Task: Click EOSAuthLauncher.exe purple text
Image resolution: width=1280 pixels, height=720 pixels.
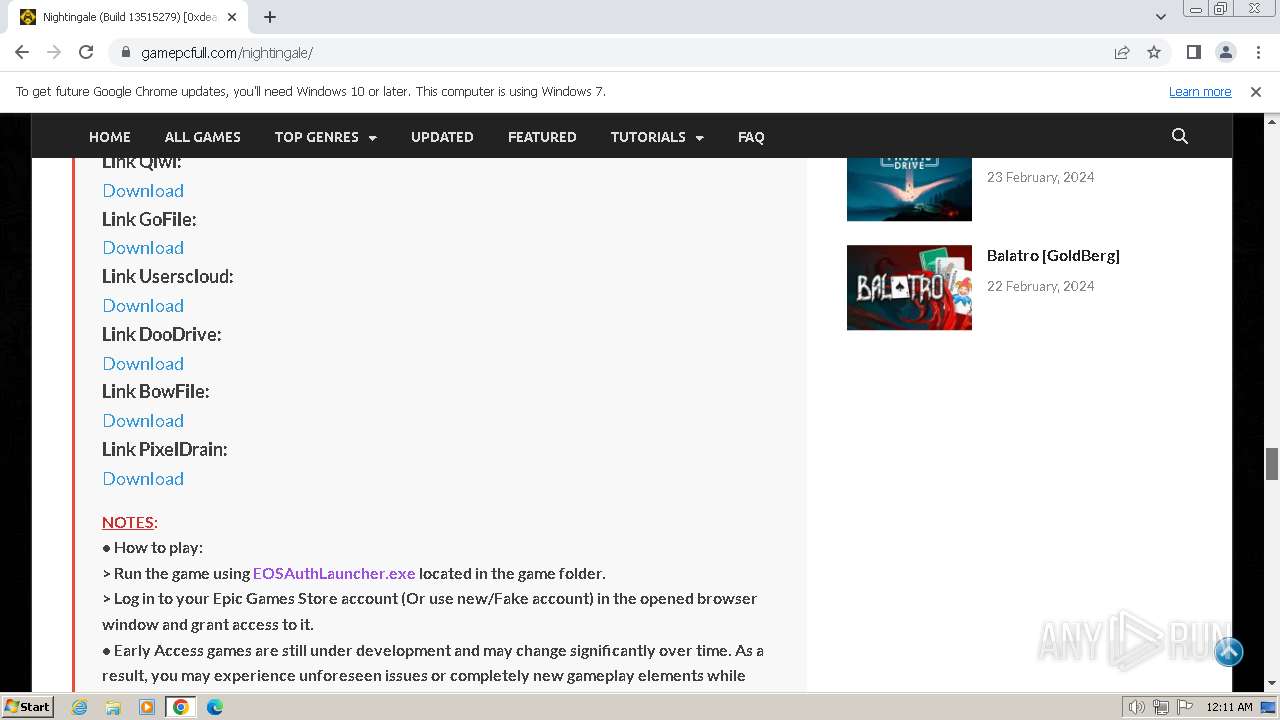Action: pos(334,573)
